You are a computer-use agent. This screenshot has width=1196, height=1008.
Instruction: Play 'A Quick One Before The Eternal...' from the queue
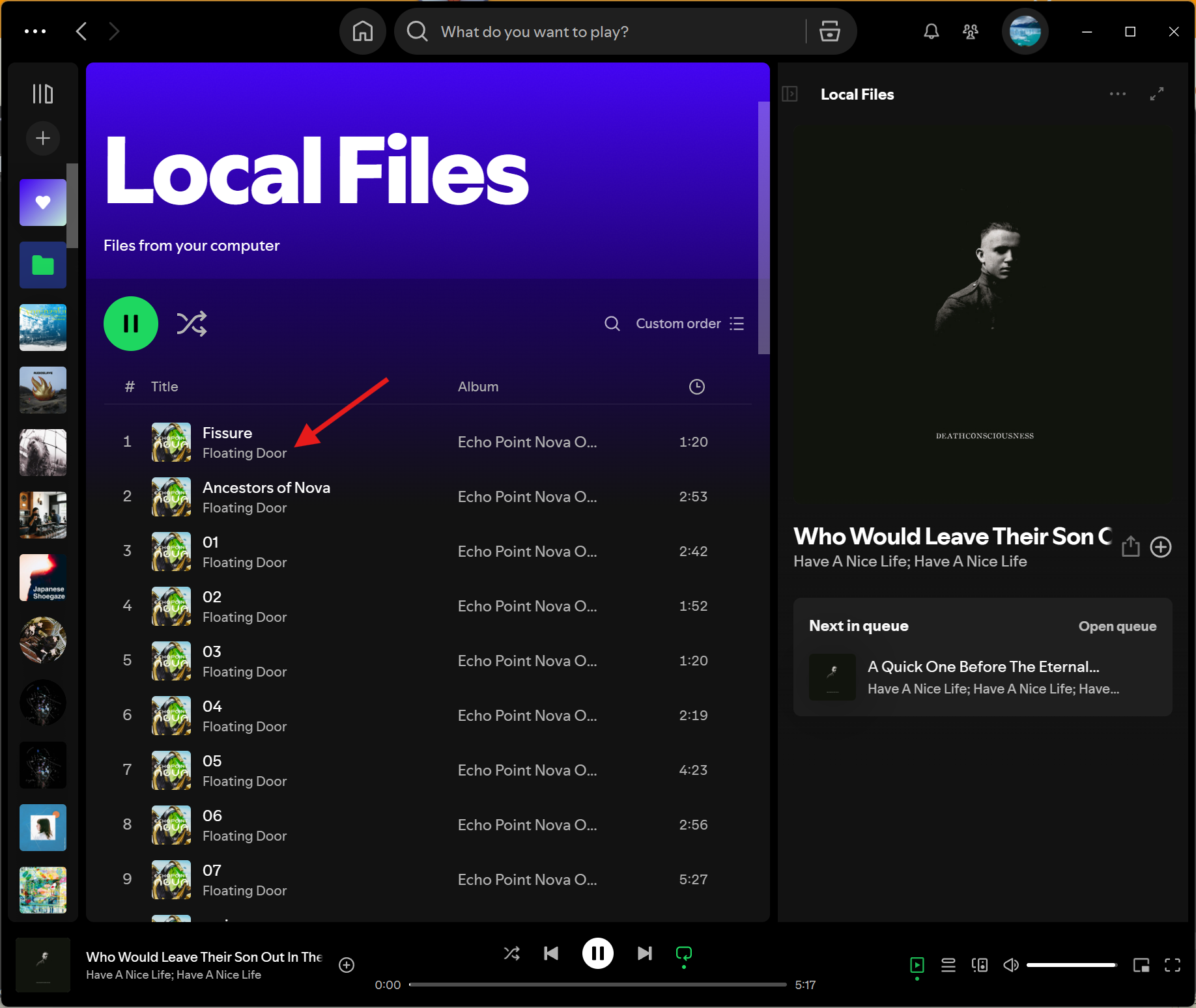tap(983, 677)
